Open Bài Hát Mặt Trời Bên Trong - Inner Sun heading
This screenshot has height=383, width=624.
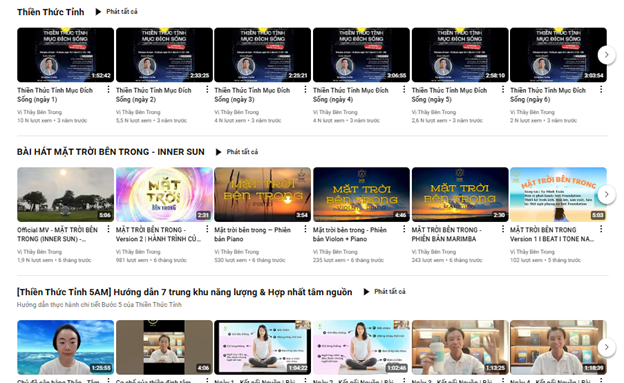click(111, 152)
